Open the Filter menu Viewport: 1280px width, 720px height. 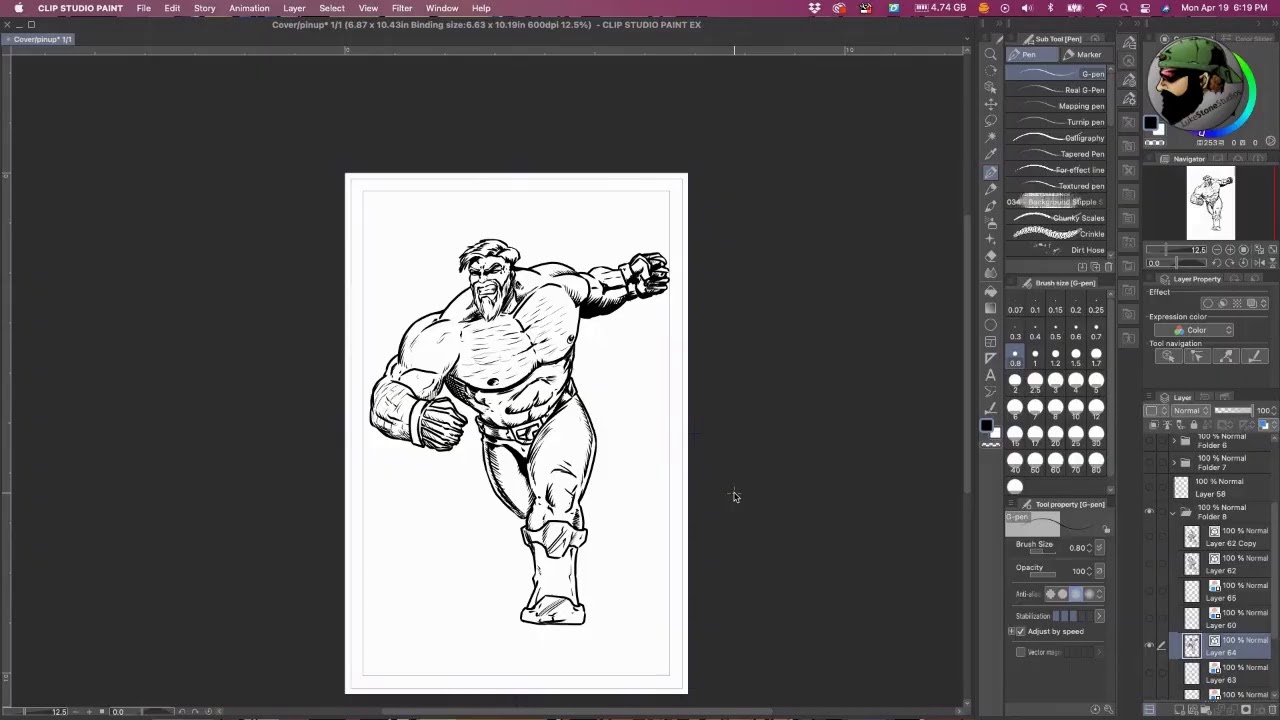[x=401, y=8]
